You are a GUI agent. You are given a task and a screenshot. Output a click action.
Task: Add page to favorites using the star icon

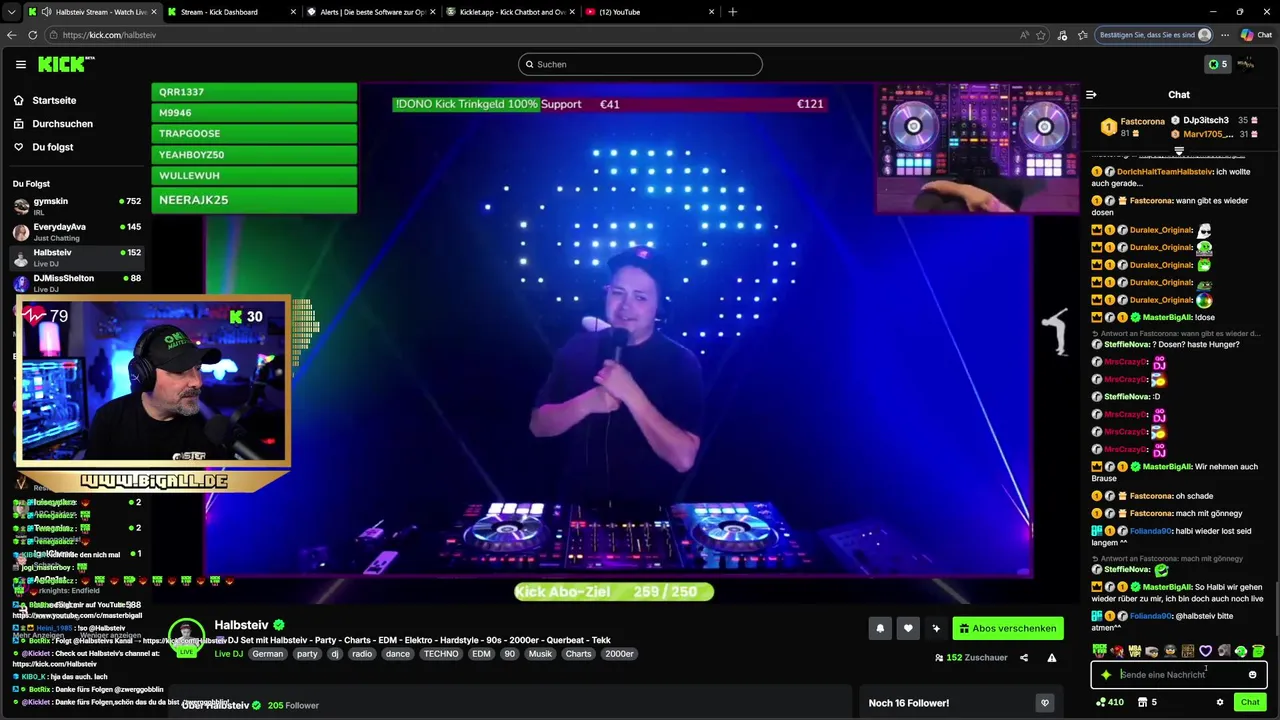click(x=1041, y=35)
